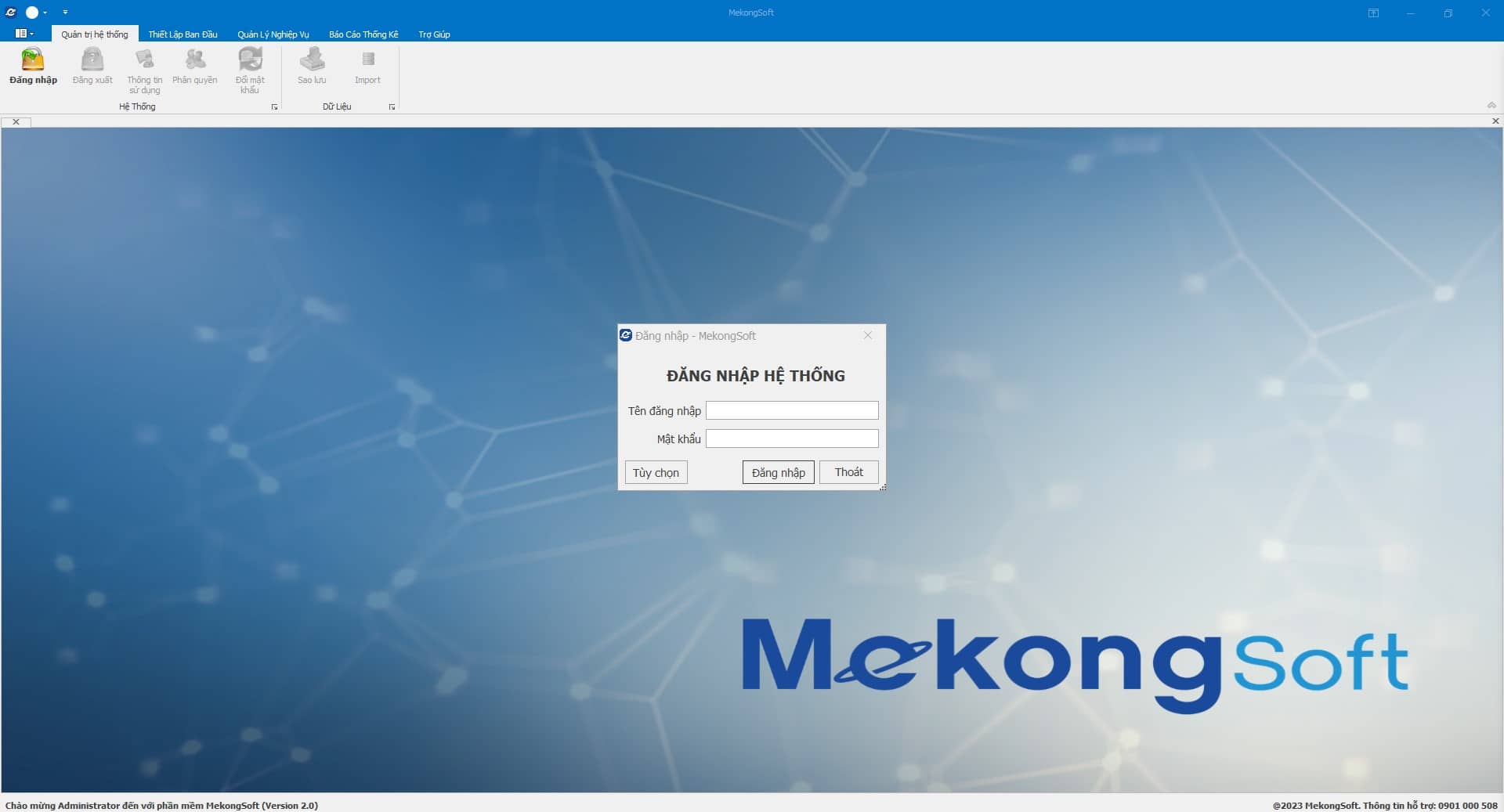
Task: Expand Dữ Liệu group dialog launcher
Action: [392, 107]
